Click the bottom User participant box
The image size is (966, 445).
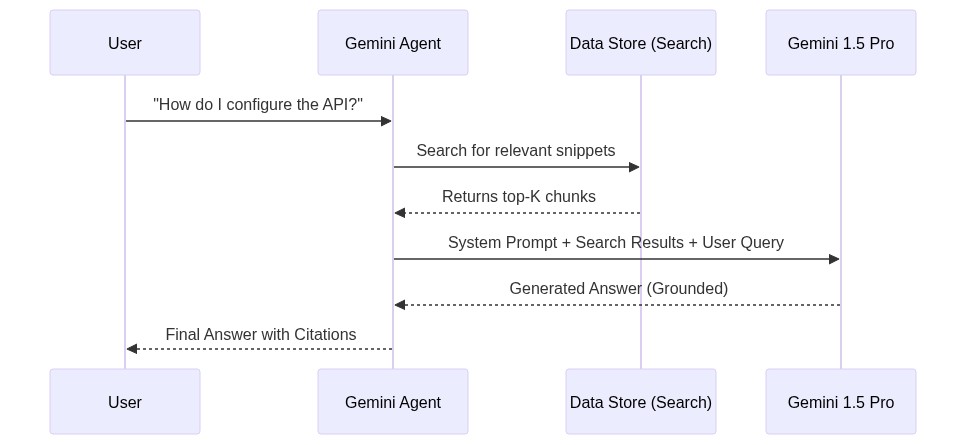pyautogui.click(x=125, y=402)
